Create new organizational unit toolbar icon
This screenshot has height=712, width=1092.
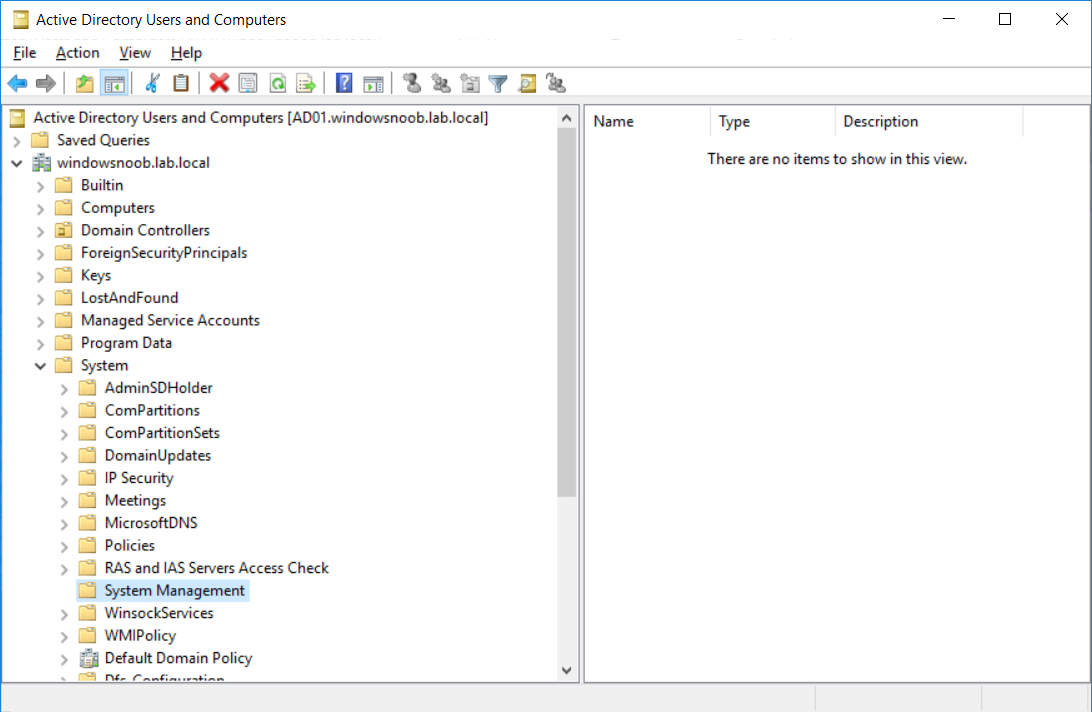click(470, 84)
